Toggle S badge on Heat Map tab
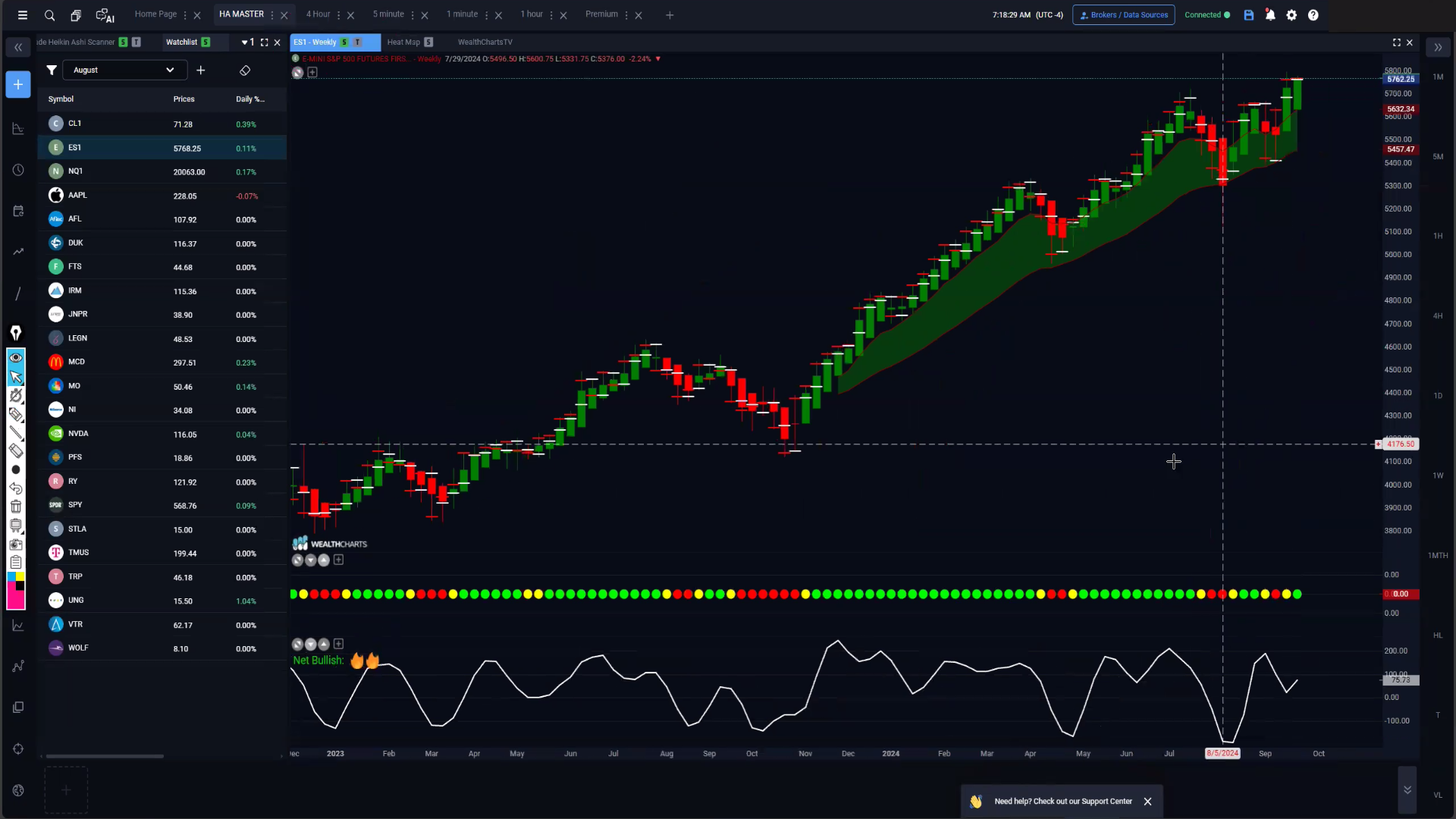This screenshot has height=819, width=1456. tap(428, 42)
